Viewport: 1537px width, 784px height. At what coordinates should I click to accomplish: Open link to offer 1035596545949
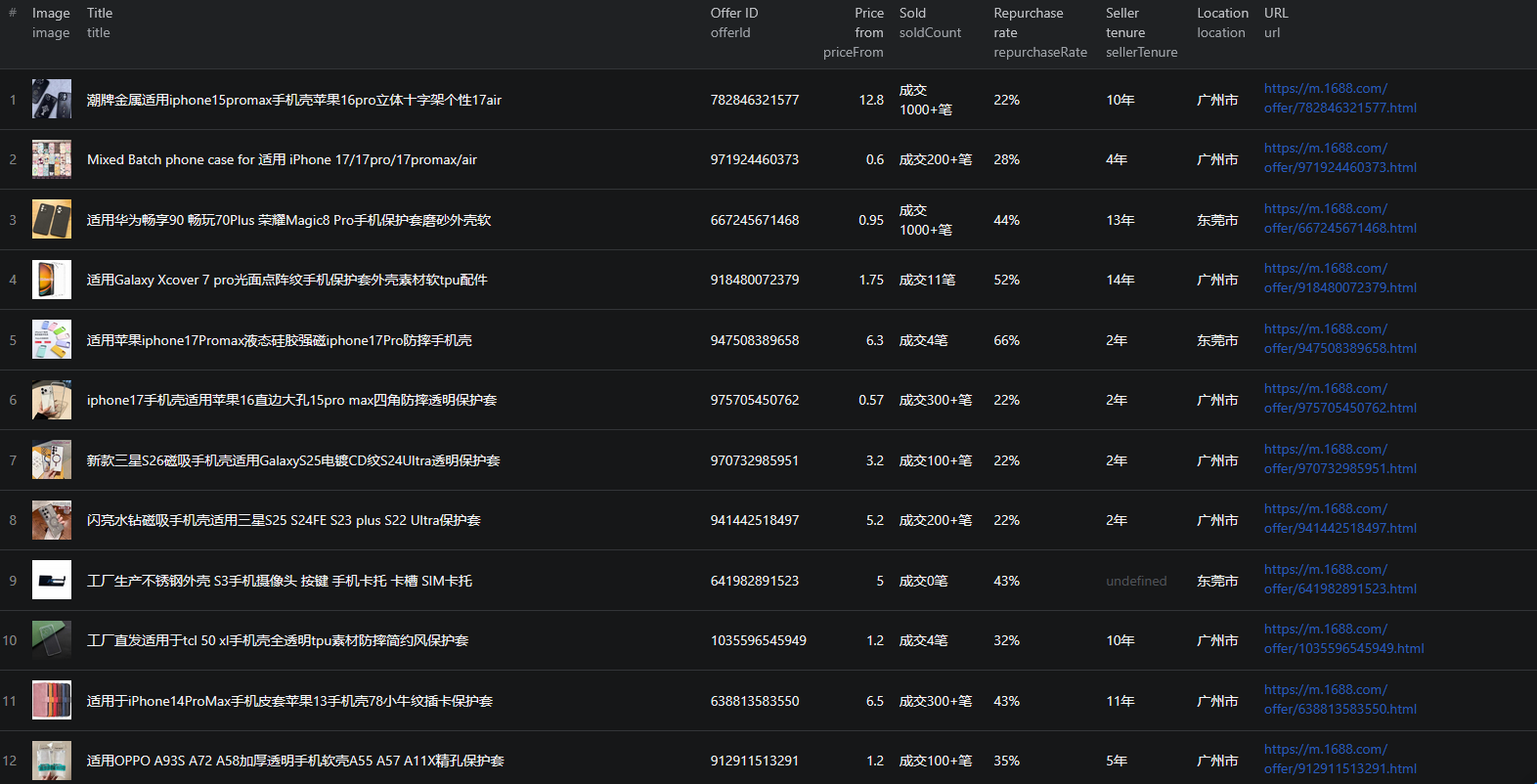coord(1343,639)
